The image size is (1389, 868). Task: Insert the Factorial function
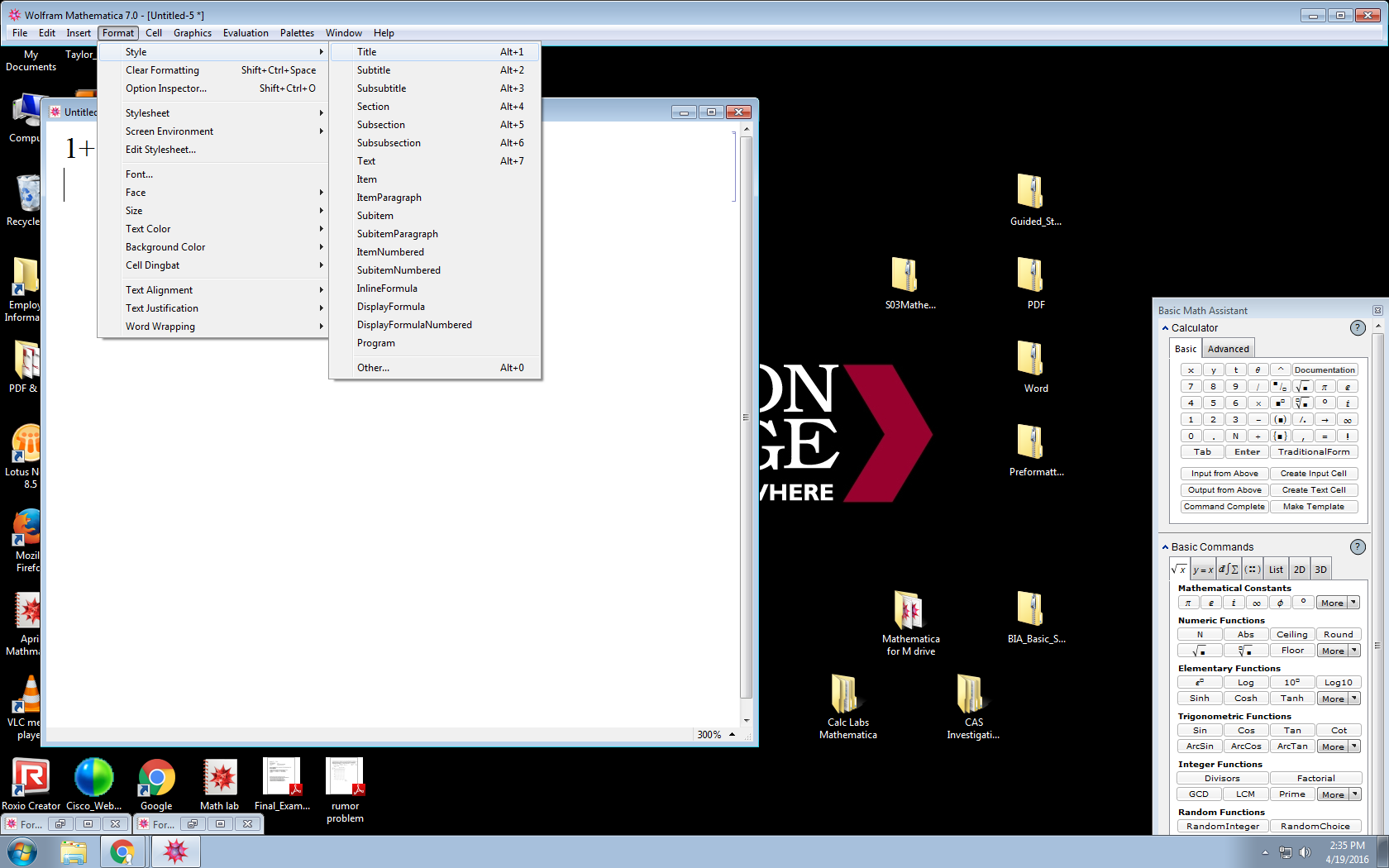pyautogui.click(x=1315, y=778)
